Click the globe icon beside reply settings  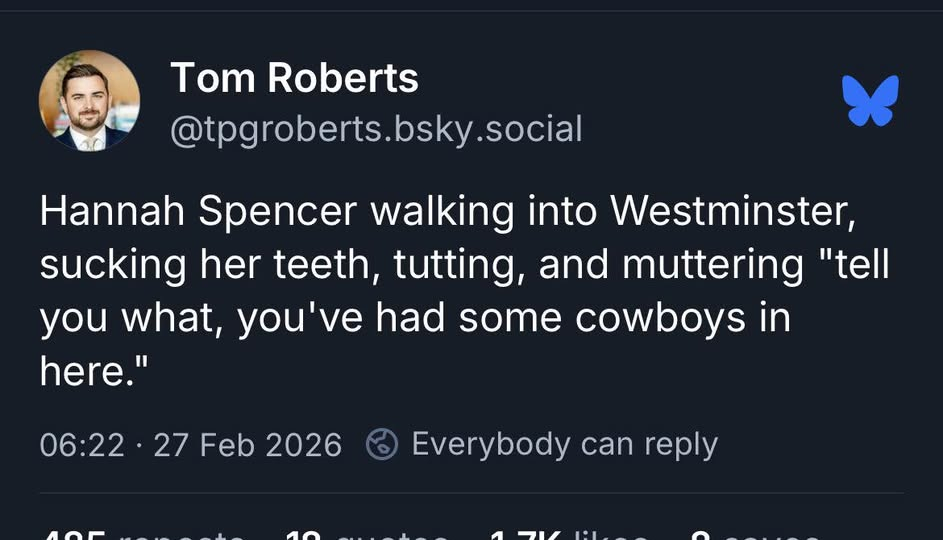tap(382, 444)
